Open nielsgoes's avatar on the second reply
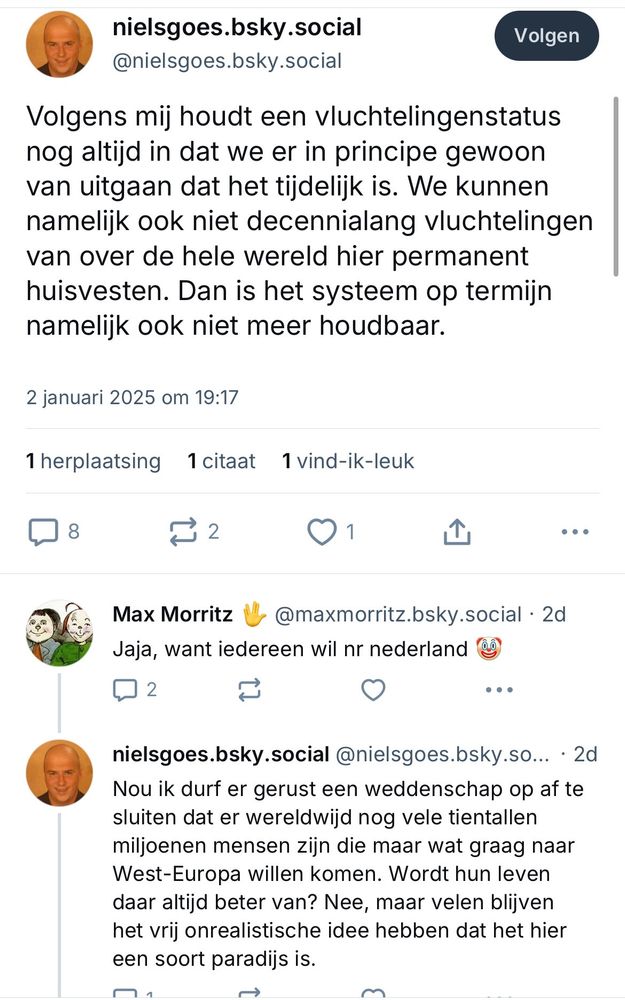 coord(58,774)
